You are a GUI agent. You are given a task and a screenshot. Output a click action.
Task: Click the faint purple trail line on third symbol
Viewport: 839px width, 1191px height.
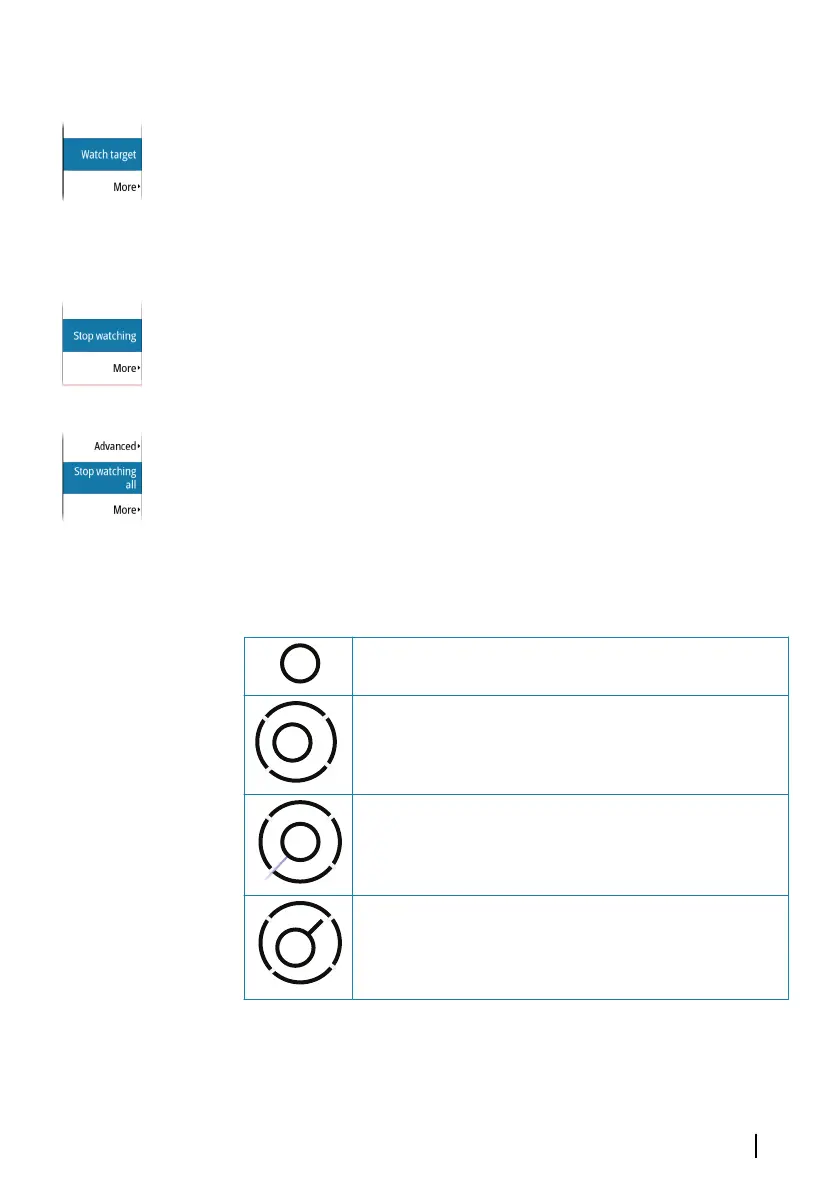click(275, 868)
